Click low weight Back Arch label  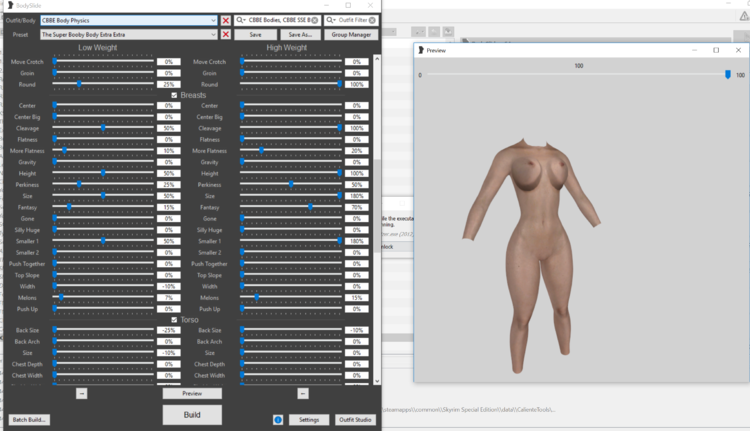27,342
